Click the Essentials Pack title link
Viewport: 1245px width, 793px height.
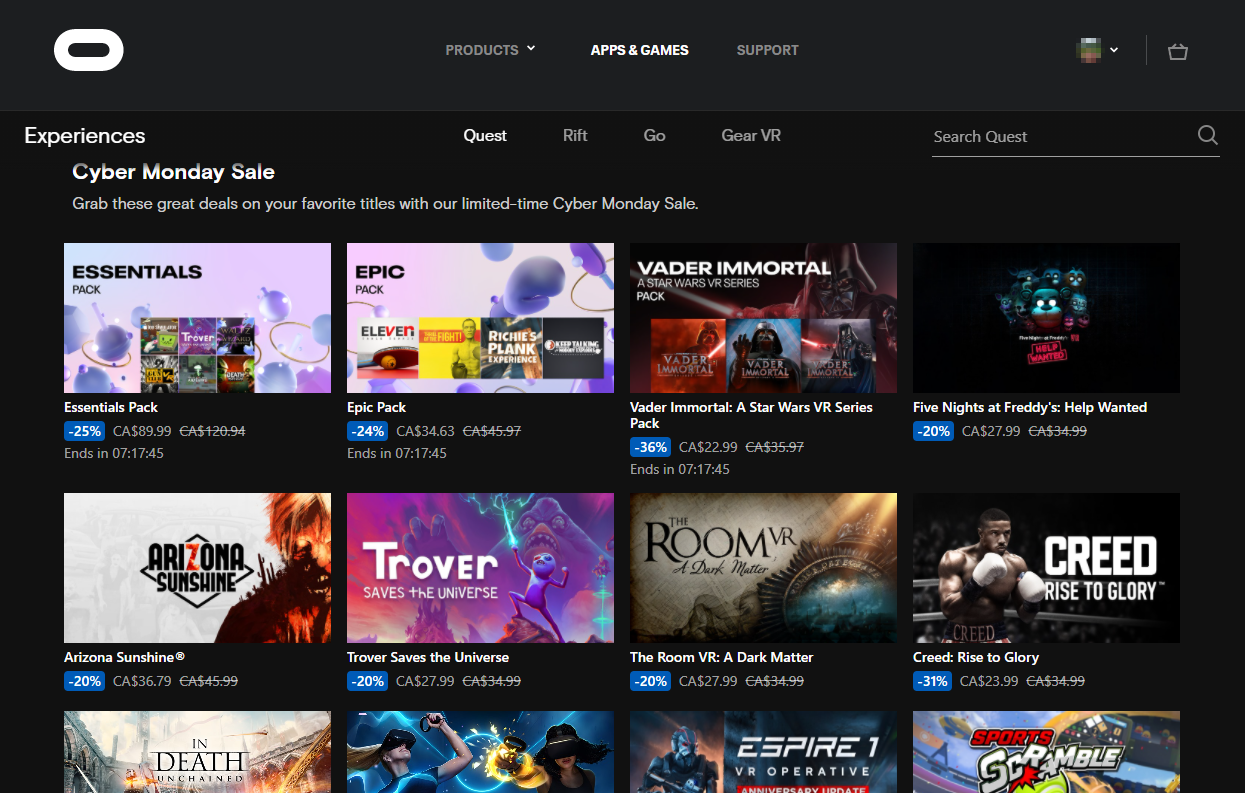[111, 407]
